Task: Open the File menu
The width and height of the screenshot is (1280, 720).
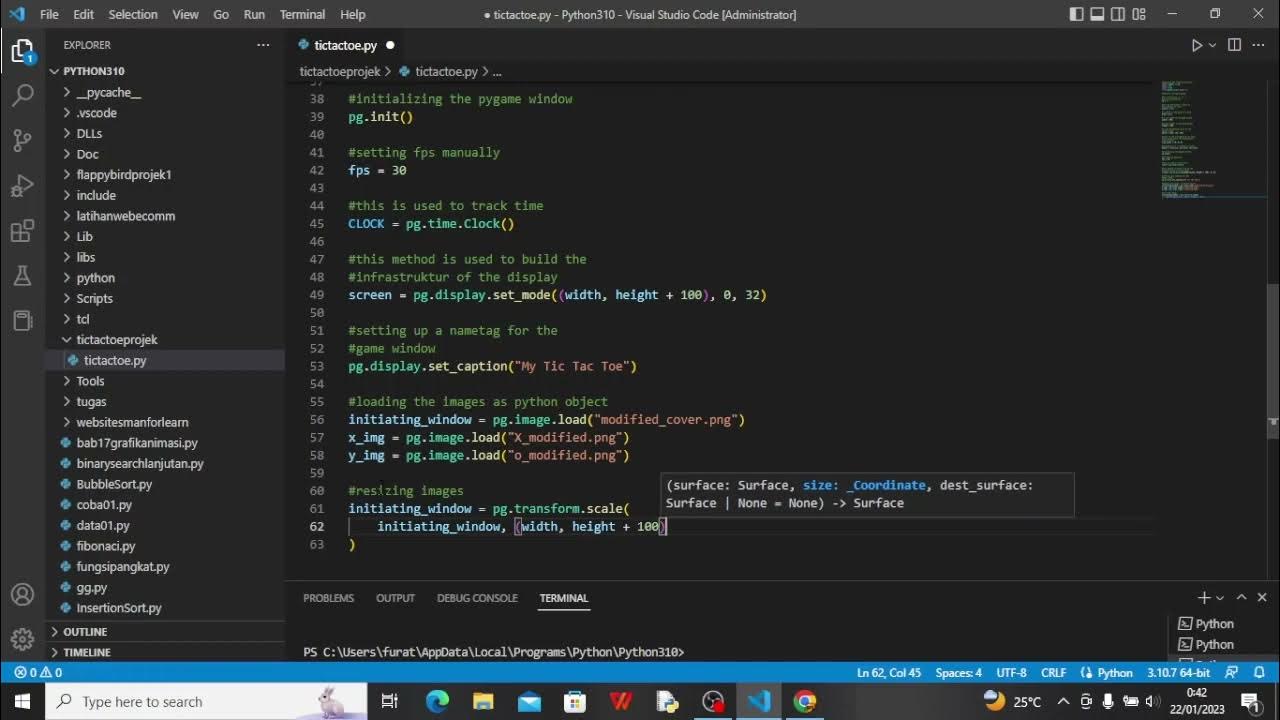Action: coord(49,14)
